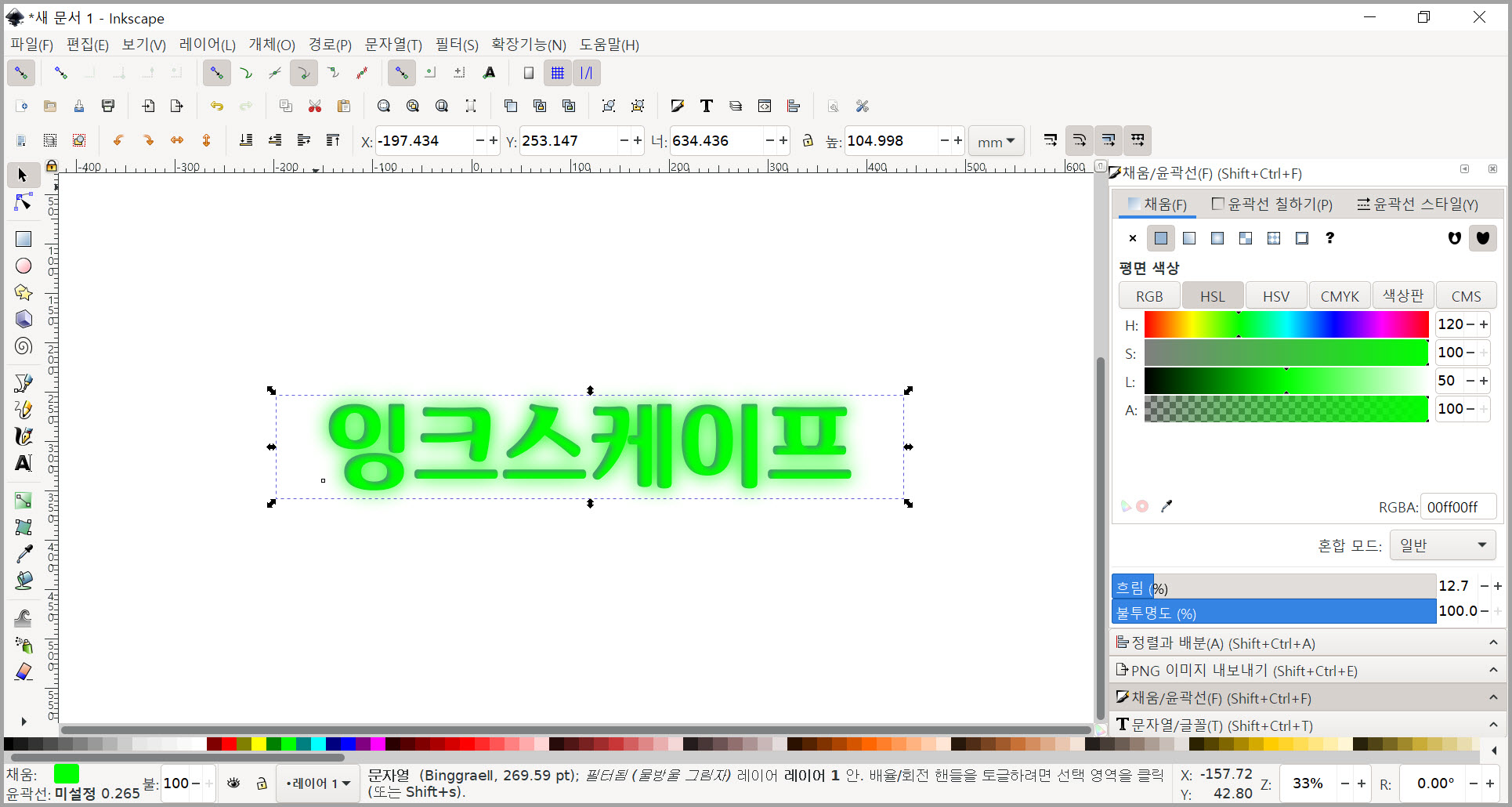1512x807 pixels.
Task: Select the Ellipse circle tool
Action: pyautogui.click(x=24, y=266)
